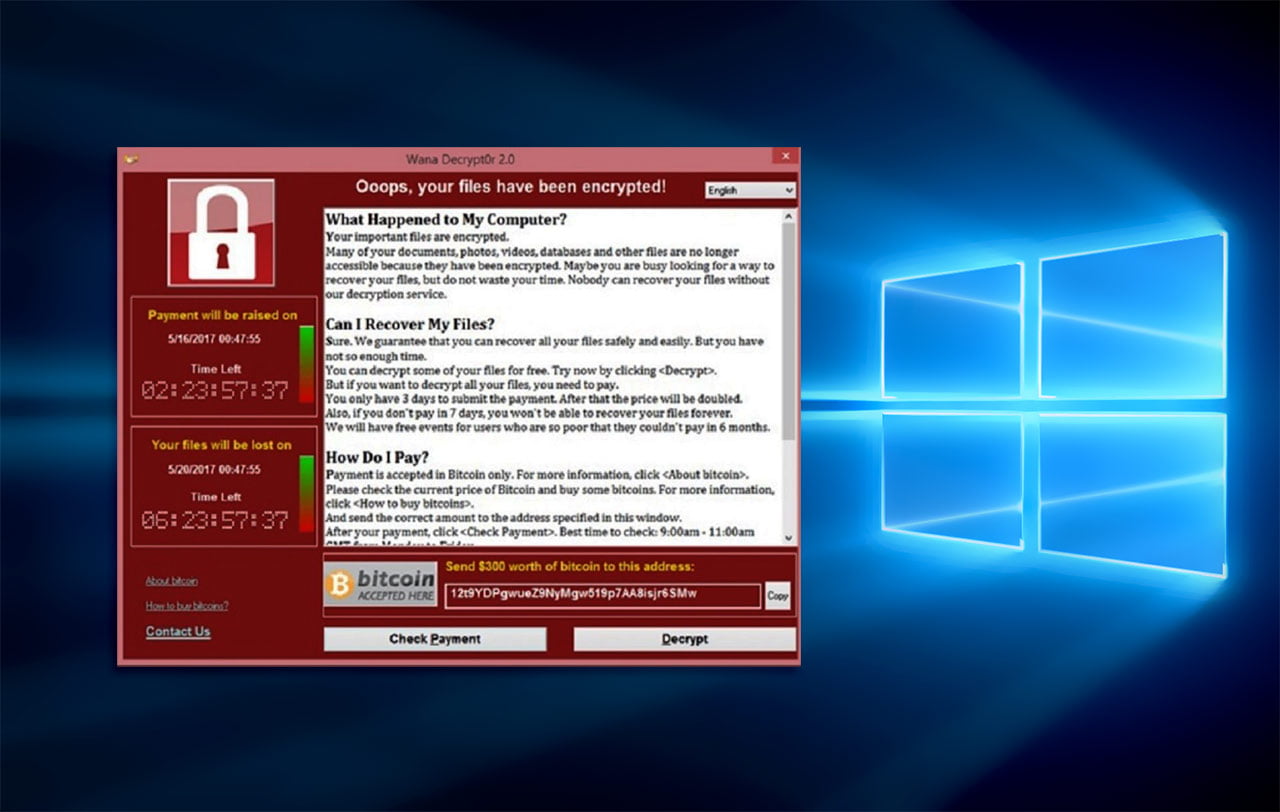Viewport: 1280px width, 812px height.
Task: Click the Contact Us link
Action: [178, 631]
